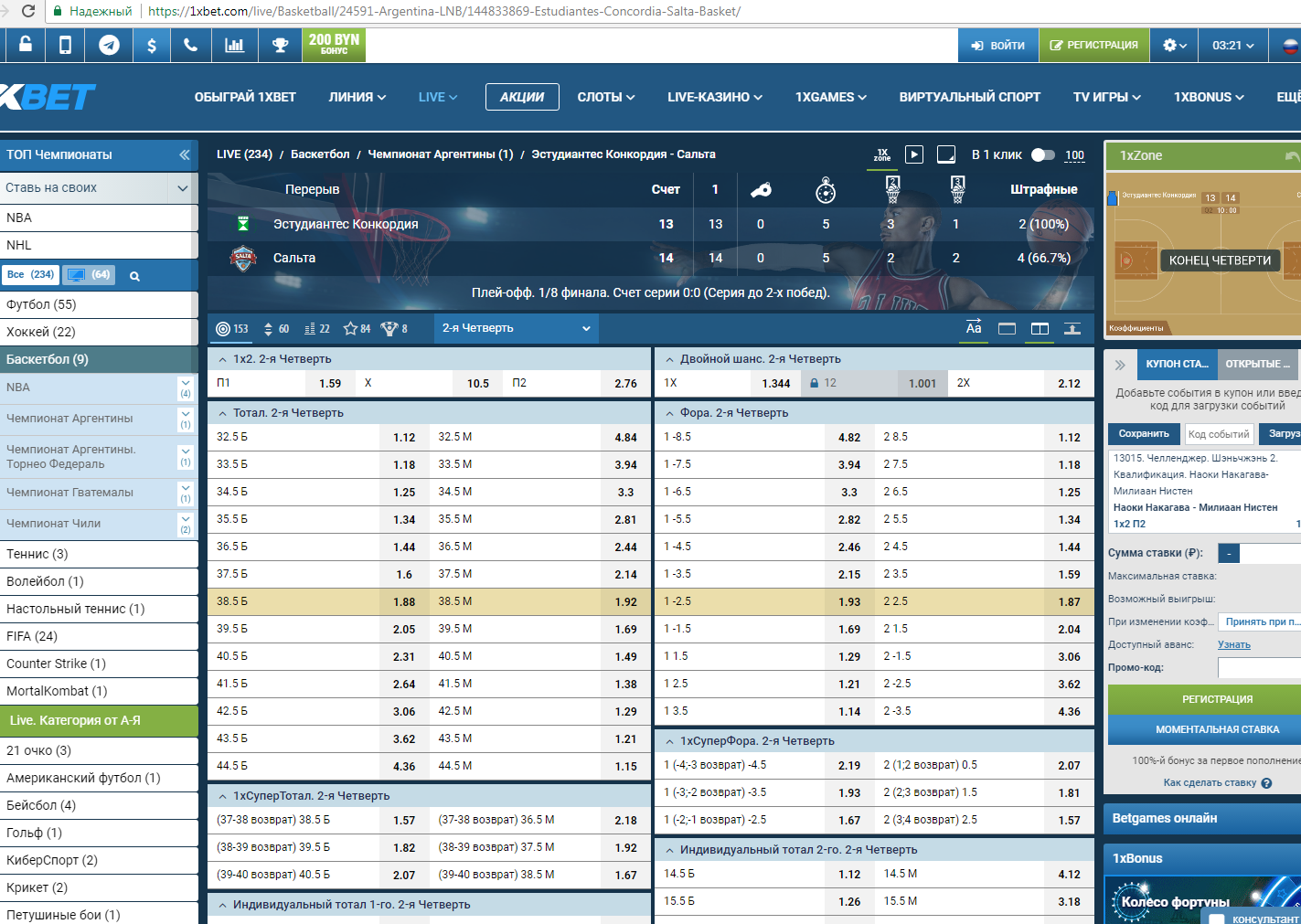The width and height of the screenshot is (1301, 924).
Task: Open the ОТКРЫТЫЕ bets tab
Action: tap(1258, 364)
